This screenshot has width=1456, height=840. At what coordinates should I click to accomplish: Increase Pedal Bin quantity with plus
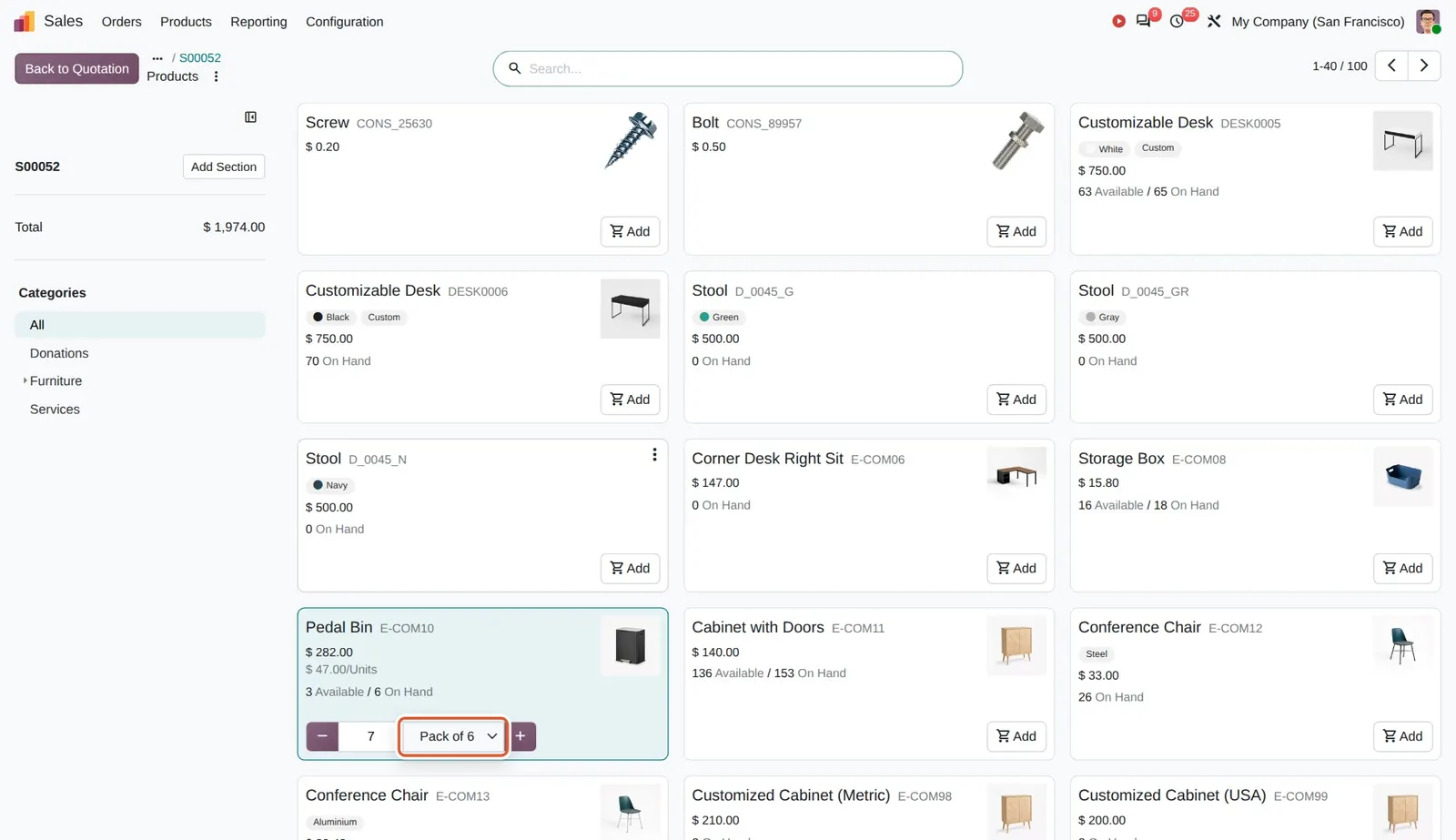(521, 736)
